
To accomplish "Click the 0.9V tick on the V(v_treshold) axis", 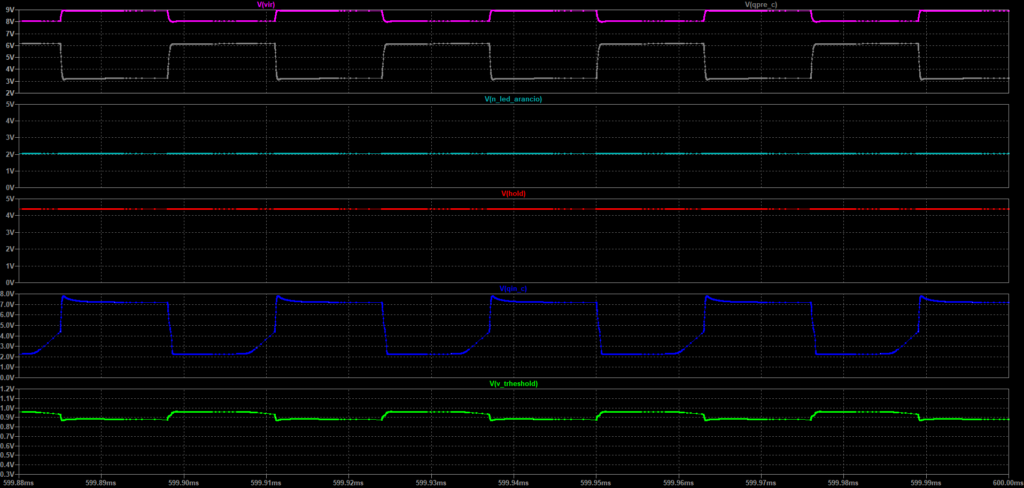I will [x=8, y=417].
